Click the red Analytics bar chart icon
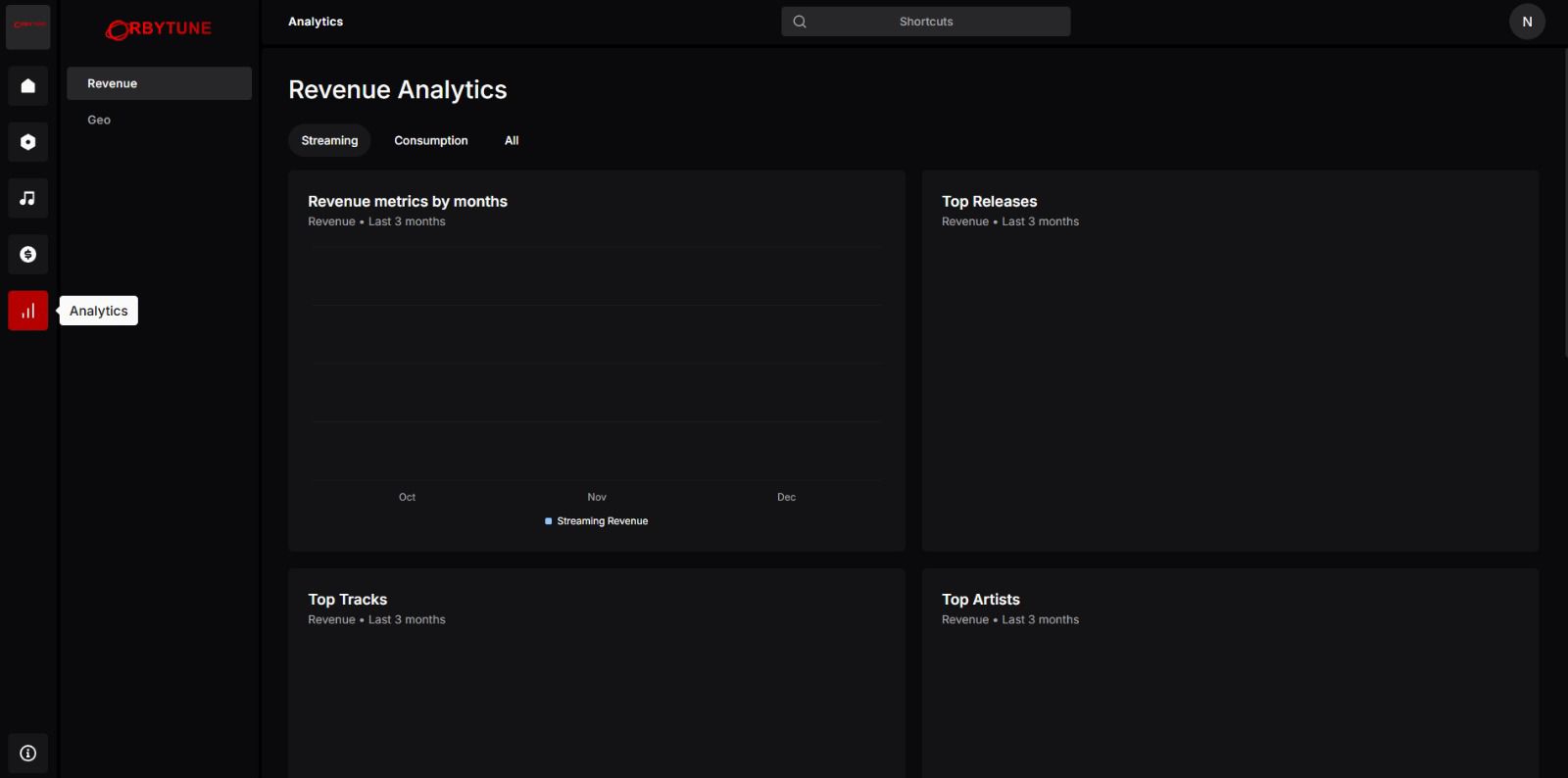1568x778 pixels. (27, 311)
